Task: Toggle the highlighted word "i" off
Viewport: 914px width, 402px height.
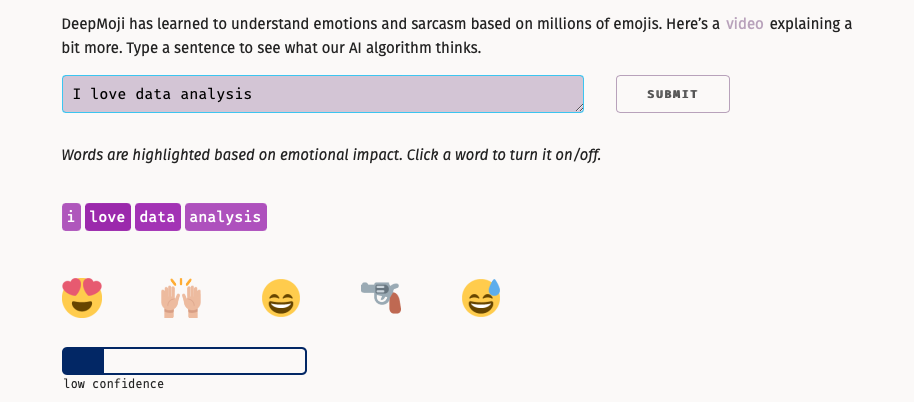Action: tap(71, 217)
